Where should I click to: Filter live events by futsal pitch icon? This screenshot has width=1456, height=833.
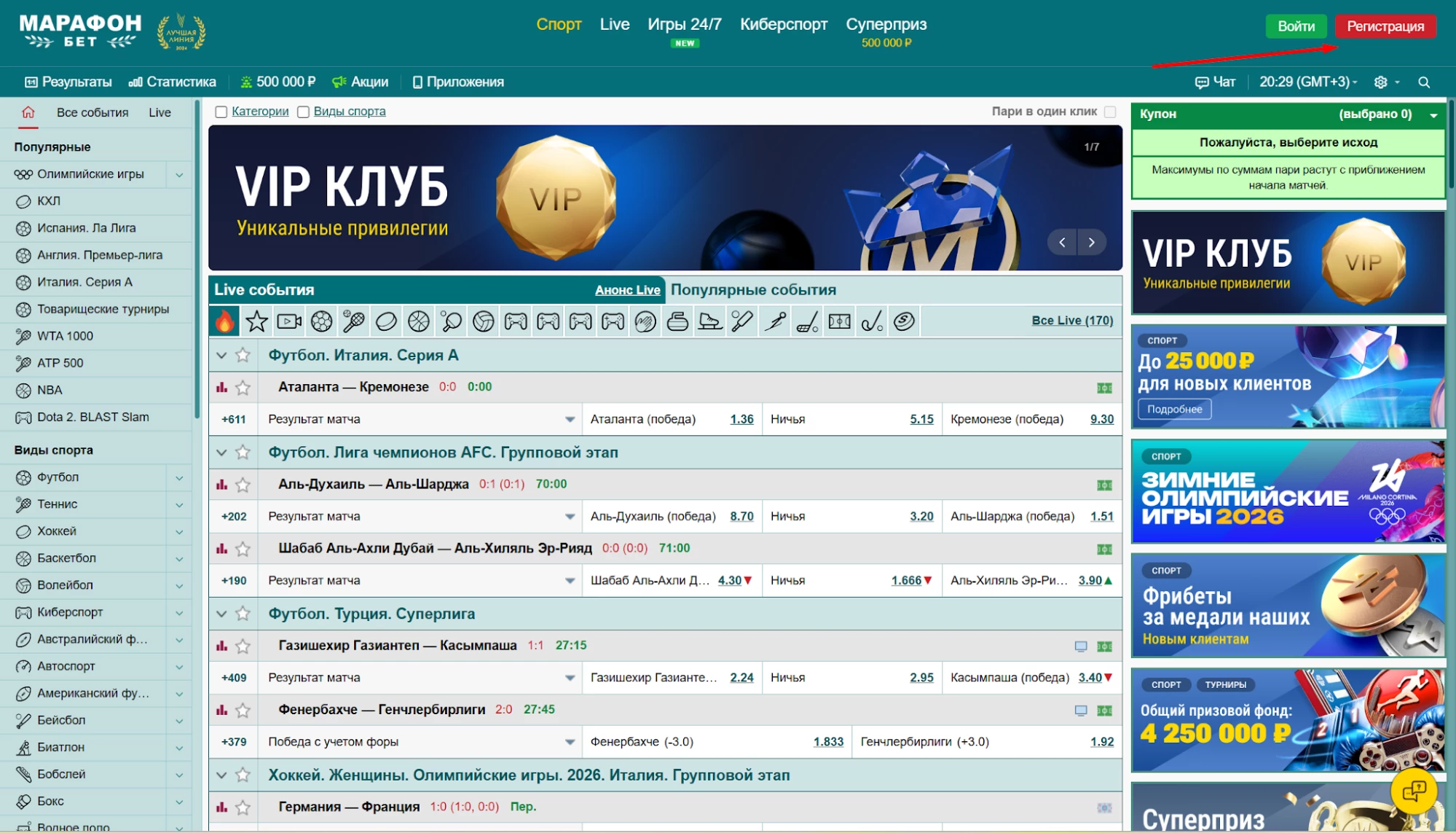(840, 321)
